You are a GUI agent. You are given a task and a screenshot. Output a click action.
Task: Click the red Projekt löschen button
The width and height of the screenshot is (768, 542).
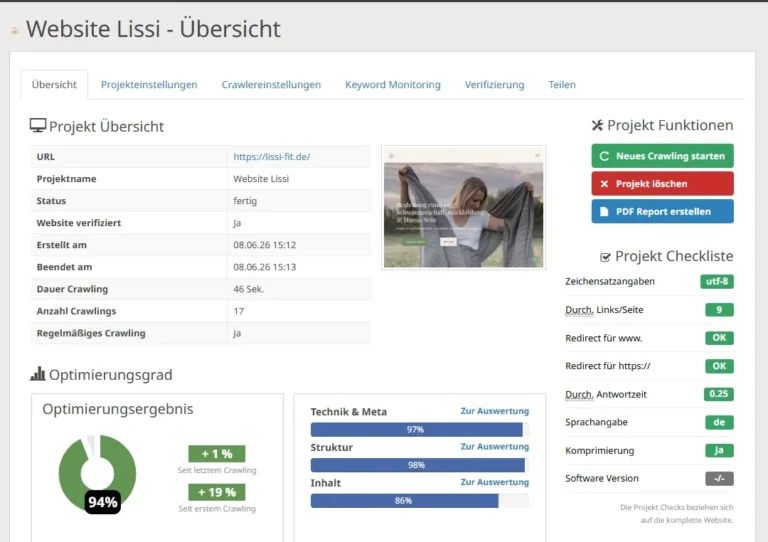pyautogui.click(x=662, y=184)
